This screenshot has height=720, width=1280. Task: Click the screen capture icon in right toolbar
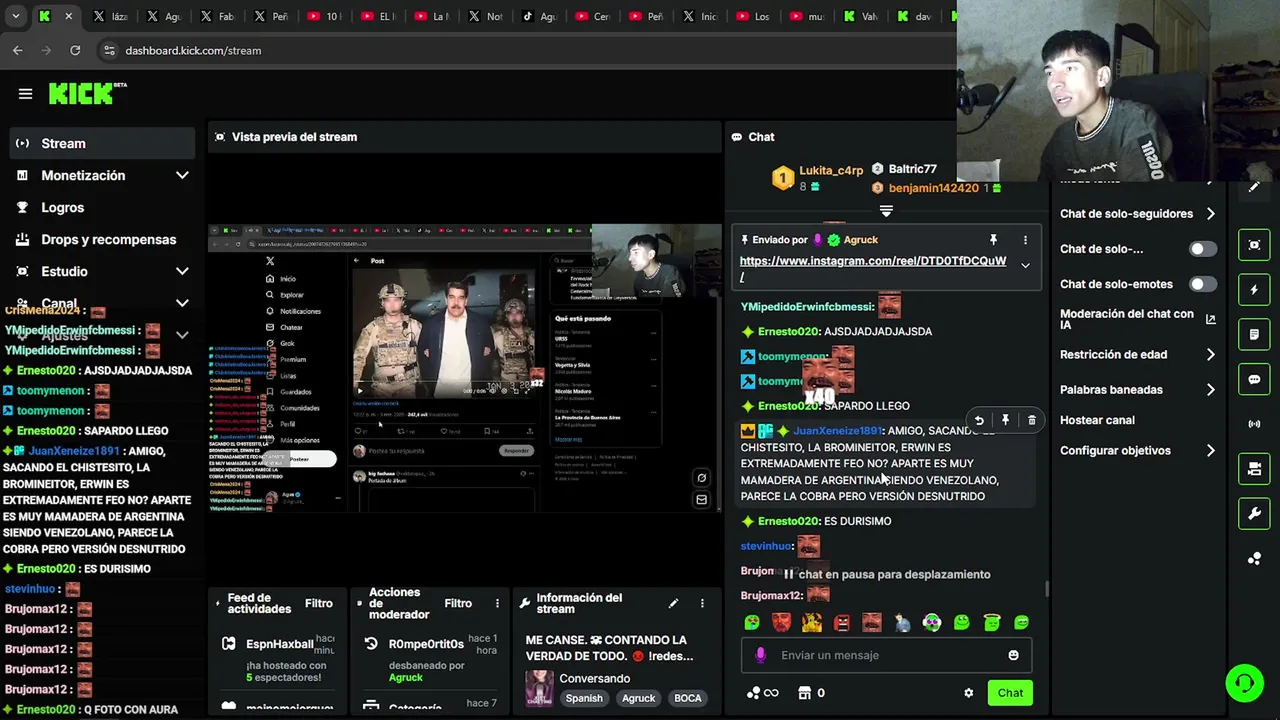tap(1254, 245)
